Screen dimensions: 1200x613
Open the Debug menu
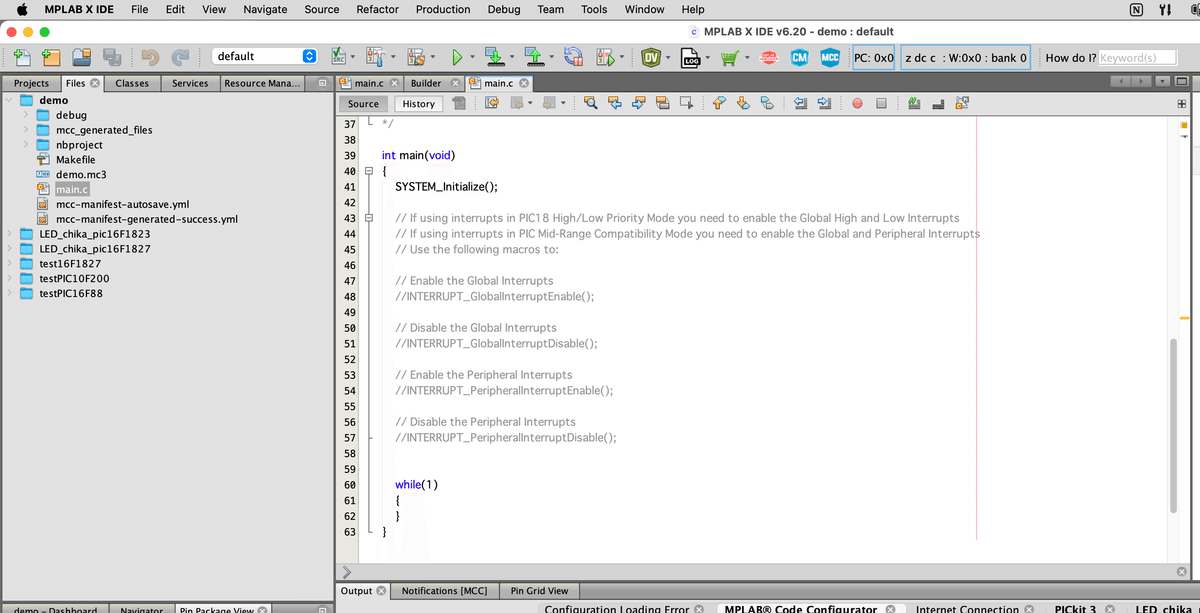point(503,9)
